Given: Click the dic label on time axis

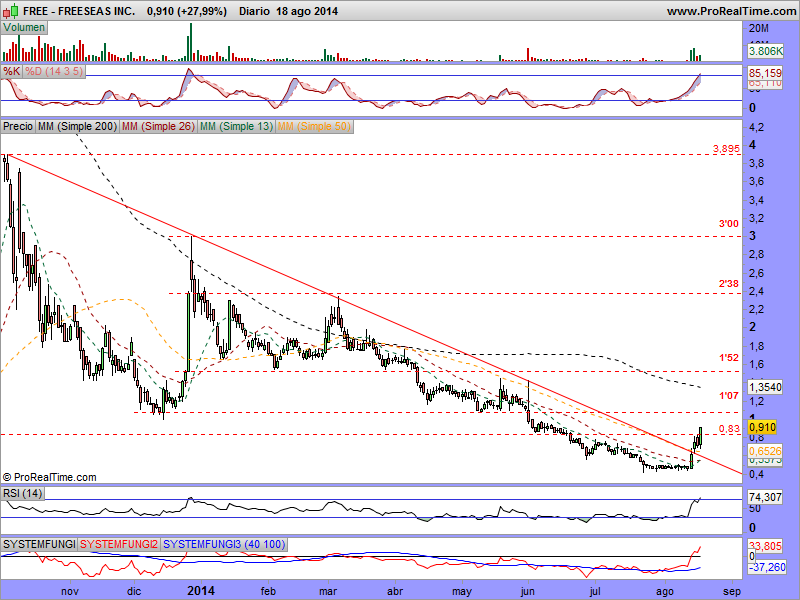Looking at the screenshot, I should [134, 591].
